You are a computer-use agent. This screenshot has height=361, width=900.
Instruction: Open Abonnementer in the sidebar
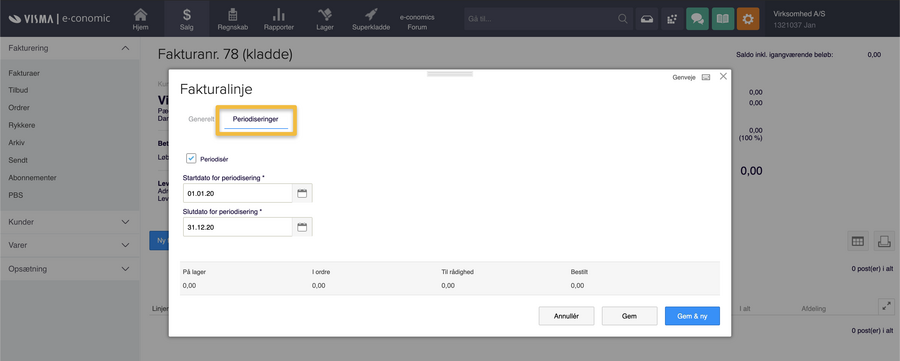click(x=32, y=177)
